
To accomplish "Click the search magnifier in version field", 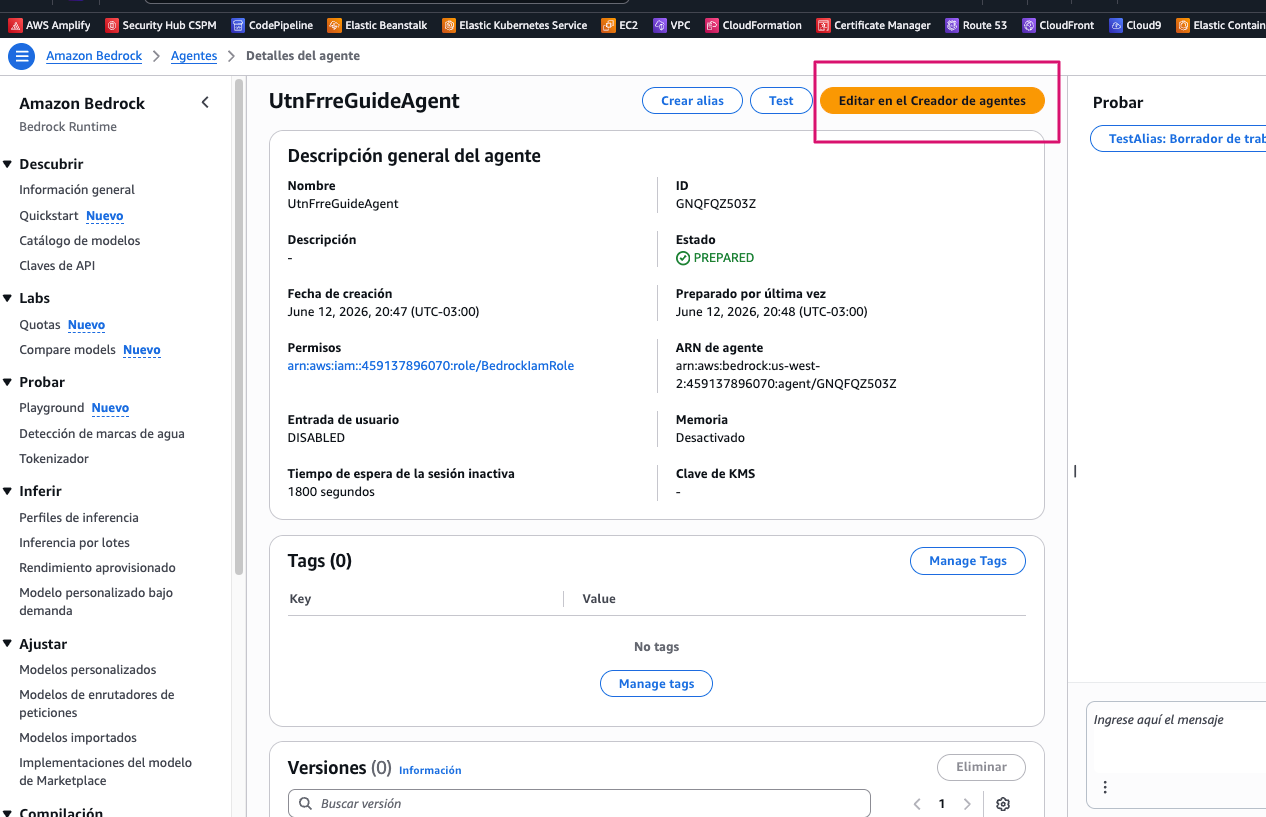I will tap(305, 804).
